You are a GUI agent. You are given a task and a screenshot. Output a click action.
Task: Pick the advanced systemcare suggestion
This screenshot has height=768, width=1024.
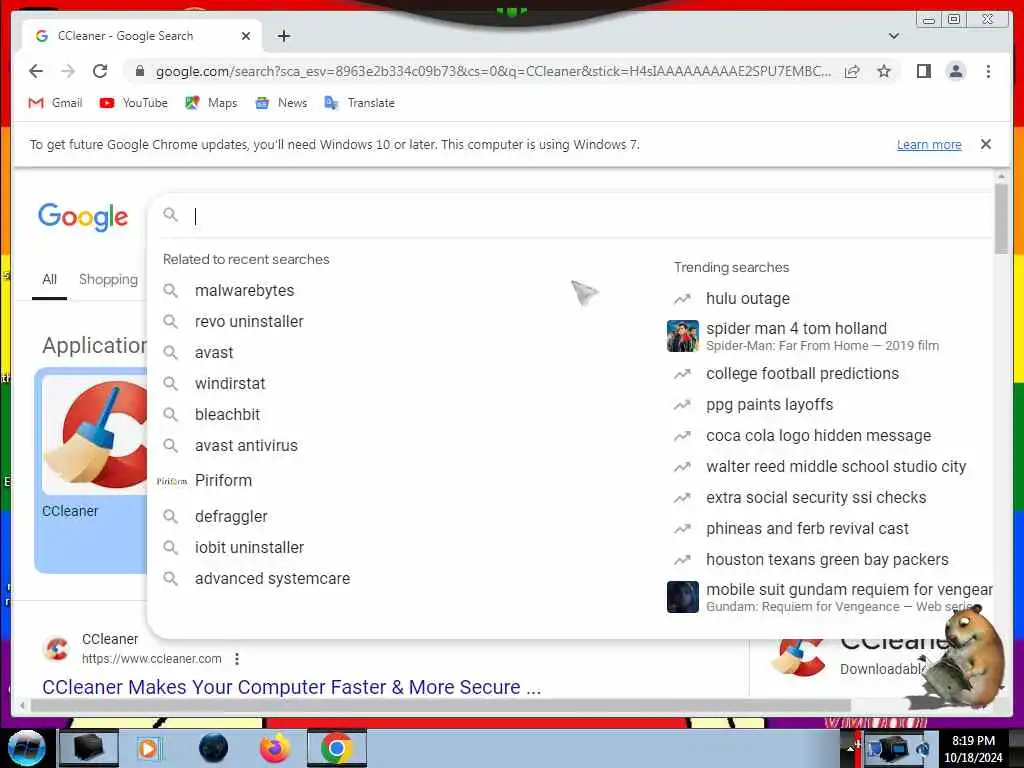[272, 579]
